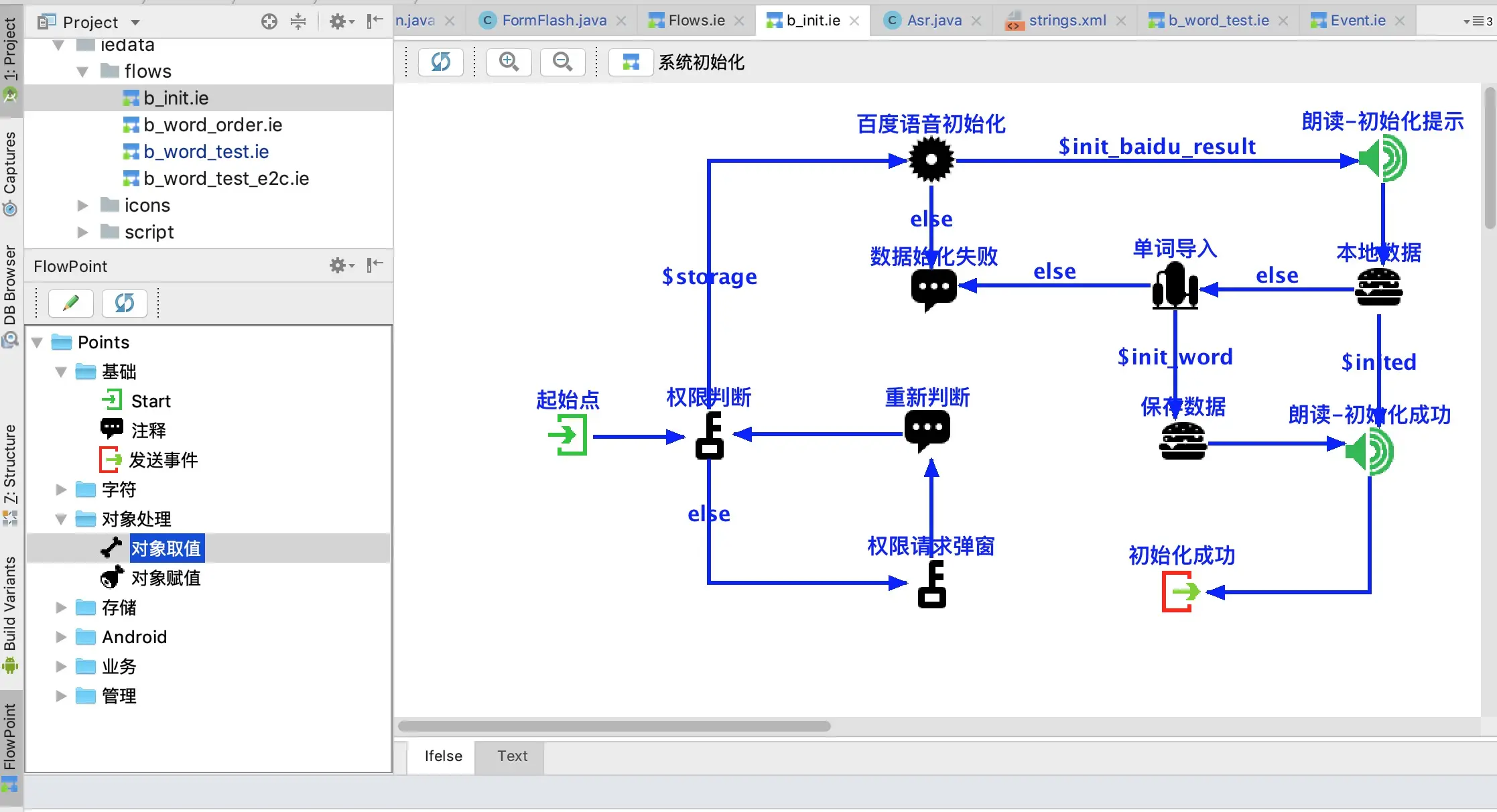Select the red exit node 初始化成功
This screenshot has height=812, width=1497.
coord(1181,592)
